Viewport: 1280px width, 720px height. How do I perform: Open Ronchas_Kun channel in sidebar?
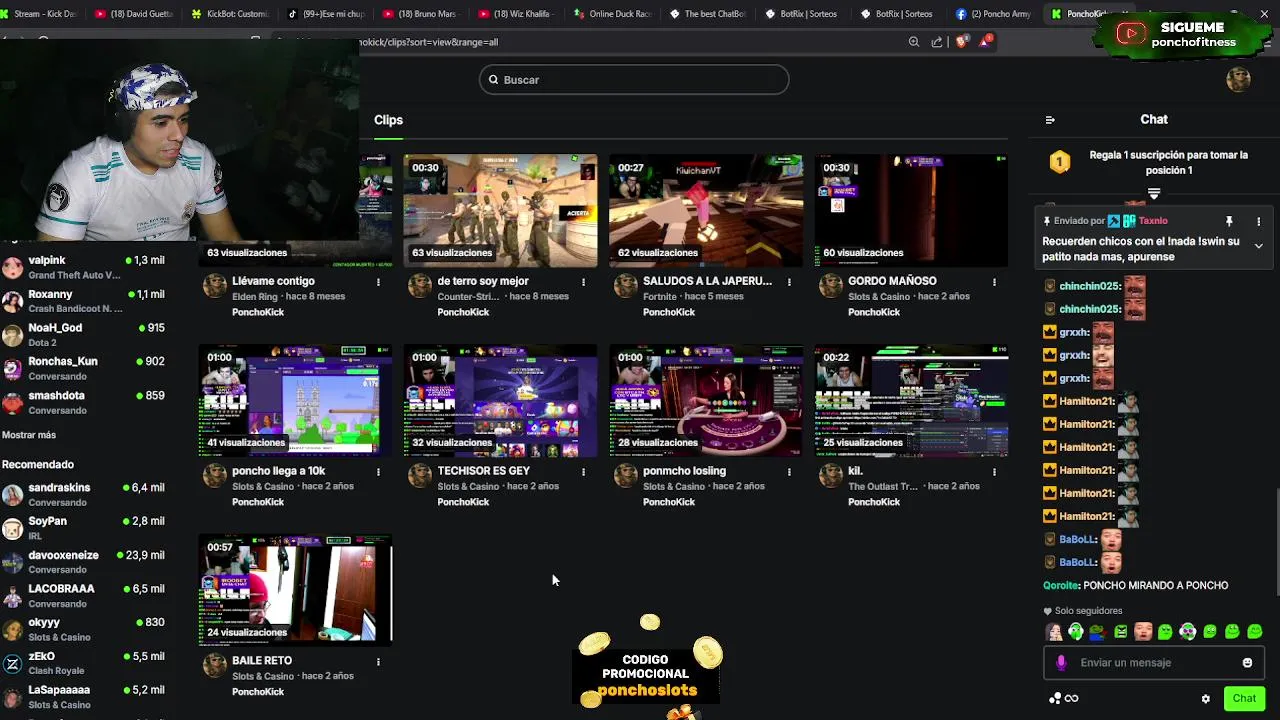click(83, 368)
